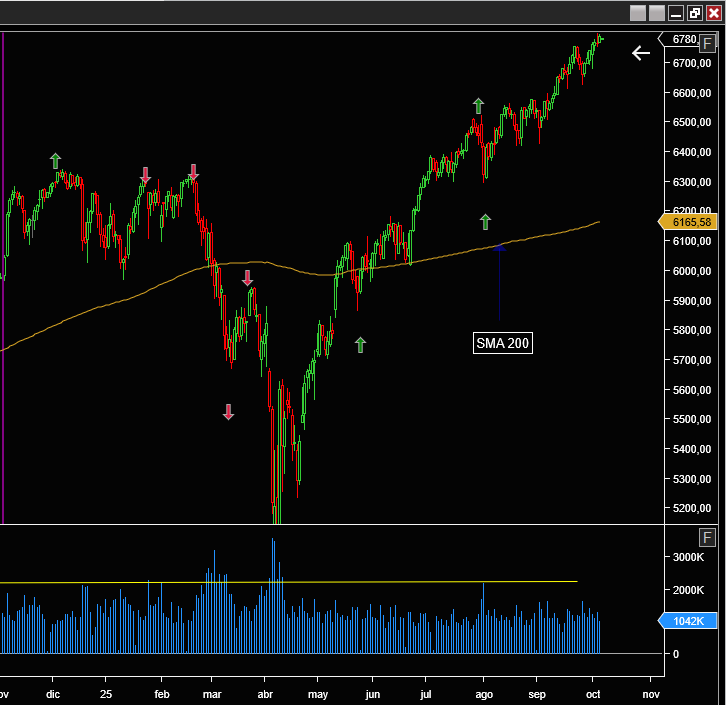The image size is (726, 705).
Task: Click the F button in the volume panel
Action: pyautogui.click(x=707, y=538)
